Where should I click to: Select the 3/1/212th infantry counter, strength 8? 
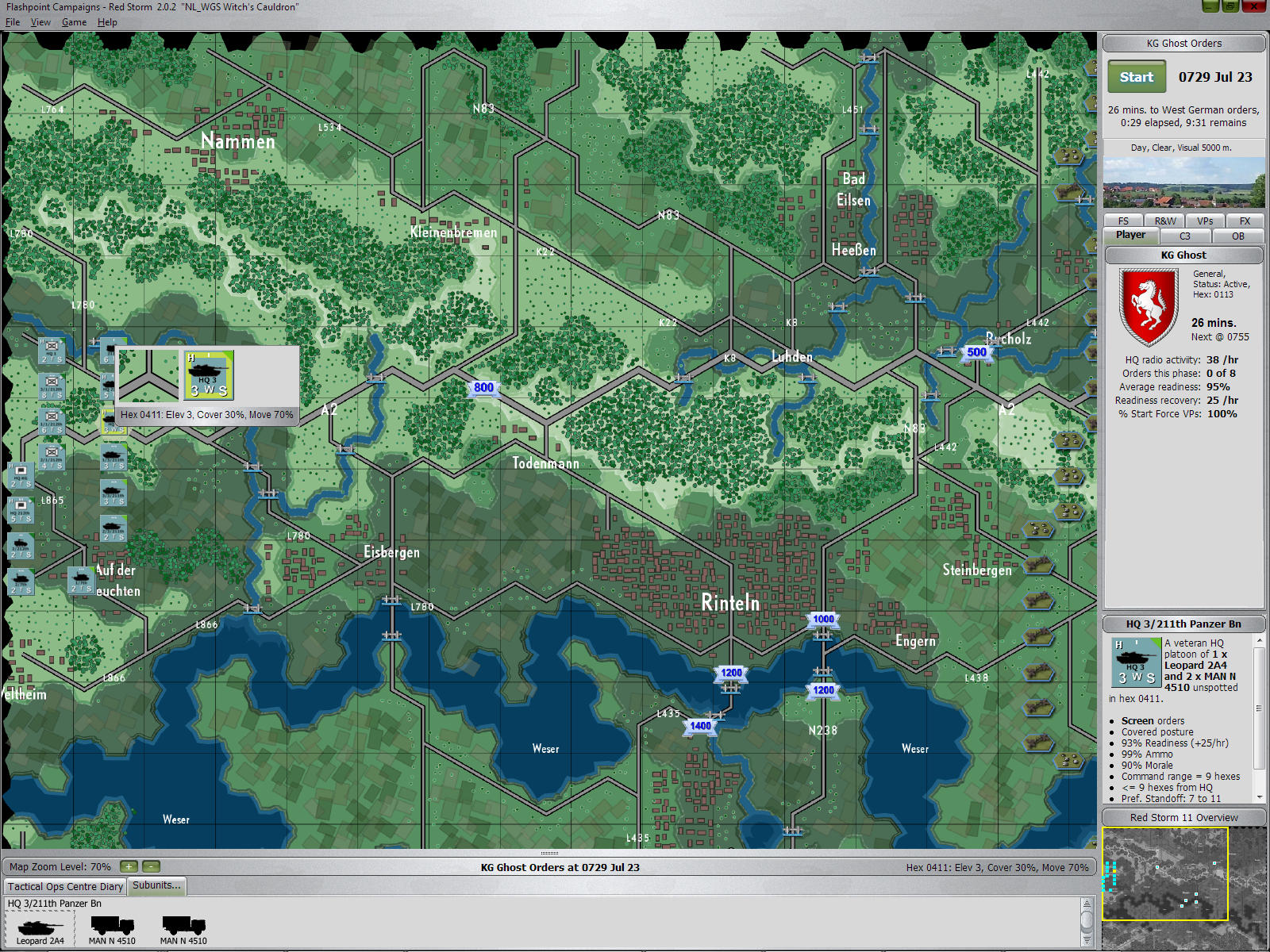(x=52, y=386)
